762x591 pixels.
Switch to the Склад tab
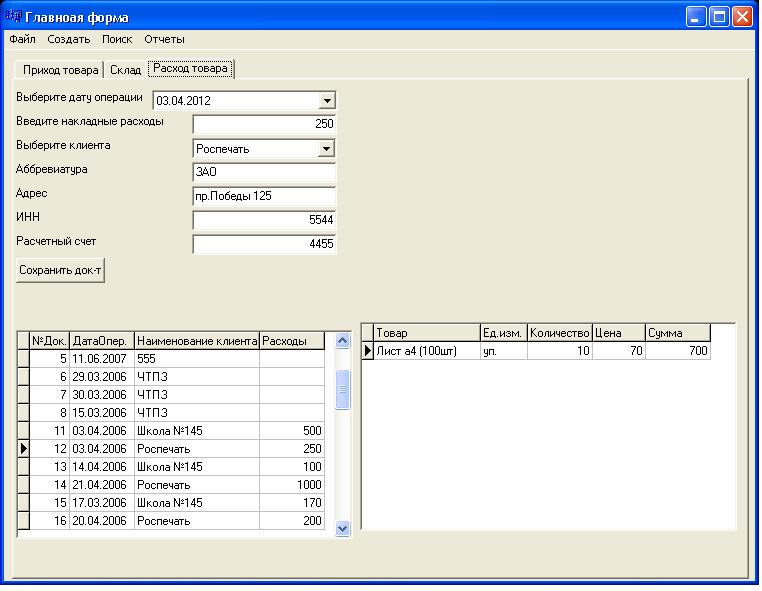126,70
